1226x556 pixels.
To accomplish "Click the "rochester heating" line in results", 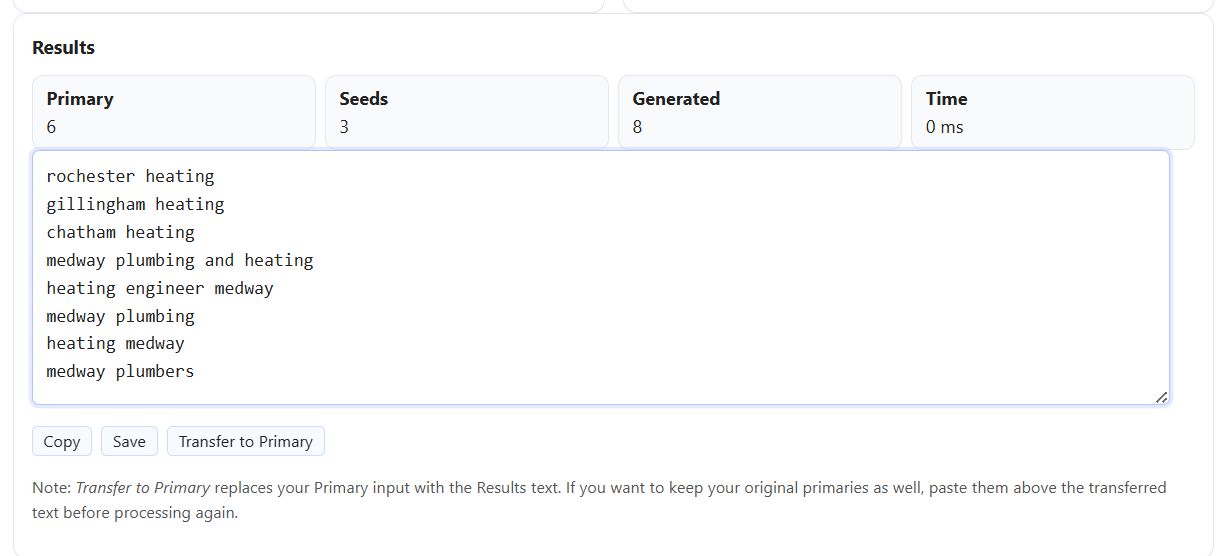I will [130, 177].
